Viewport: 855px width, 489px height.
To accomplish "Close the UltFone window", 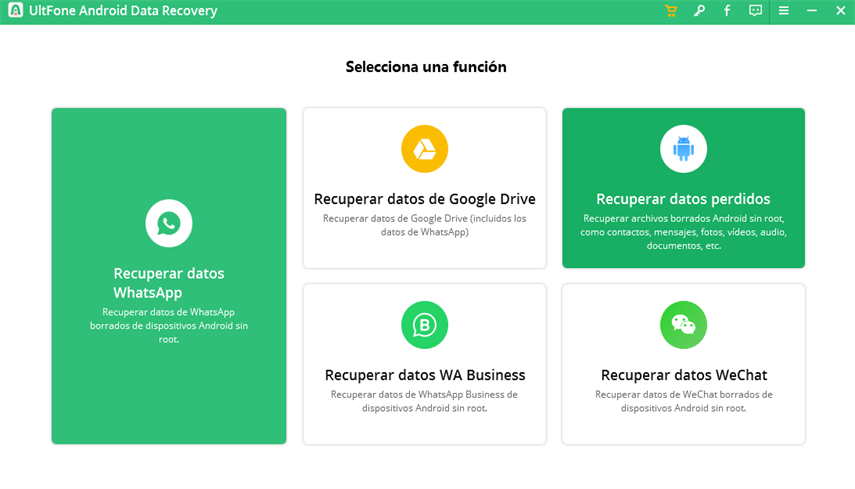I will click(840, 11).
